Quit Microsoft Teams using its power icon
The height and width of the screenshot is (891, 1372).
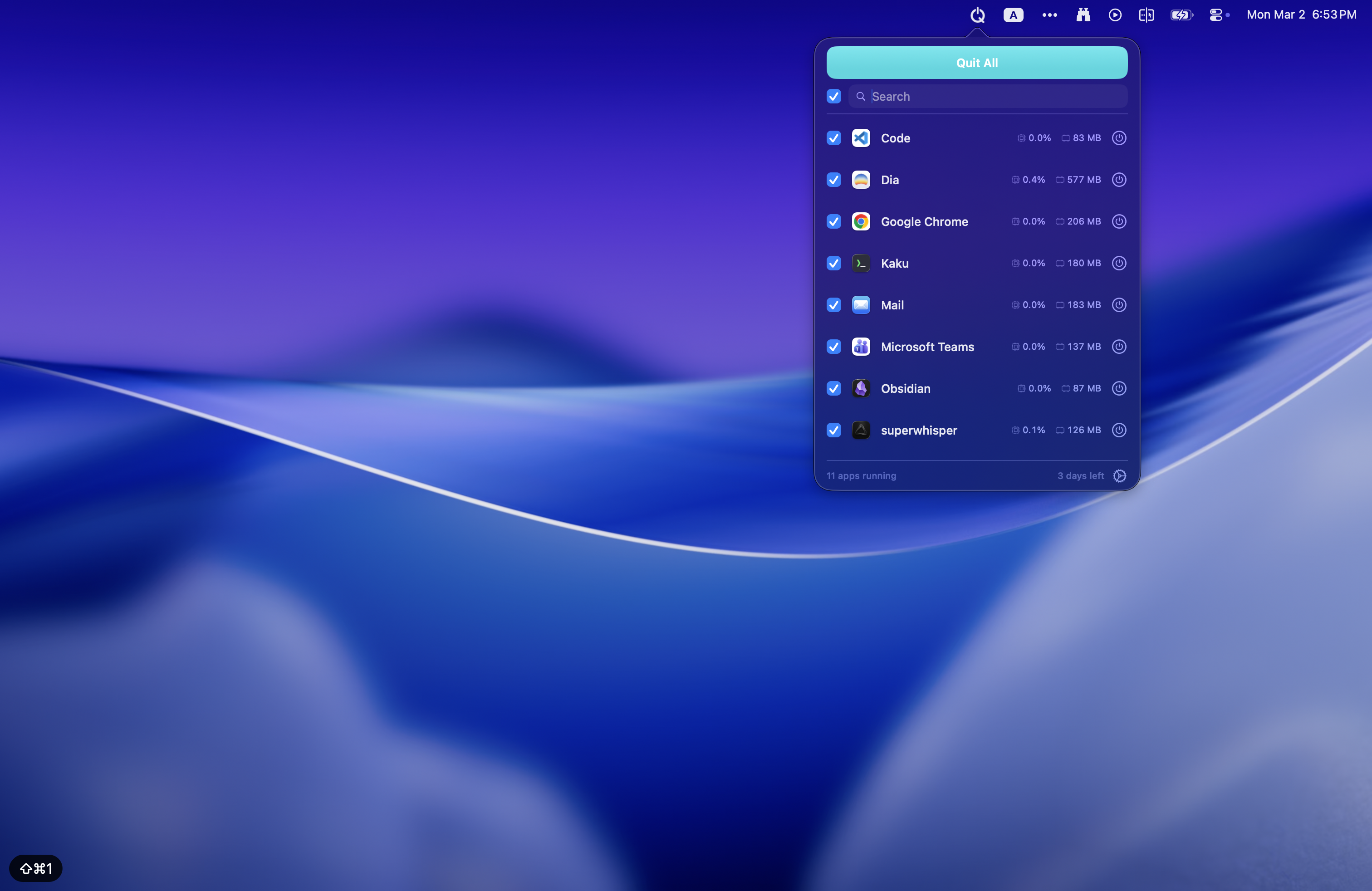point(1119,346)
